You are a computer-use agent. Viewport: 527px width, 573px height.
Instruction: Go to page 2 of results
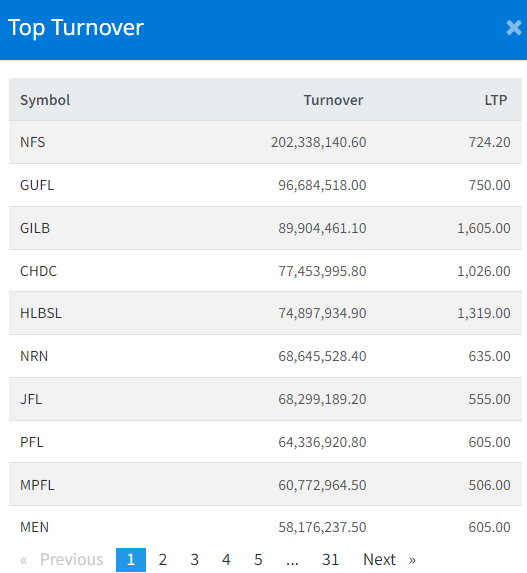(x=163, y=559)
